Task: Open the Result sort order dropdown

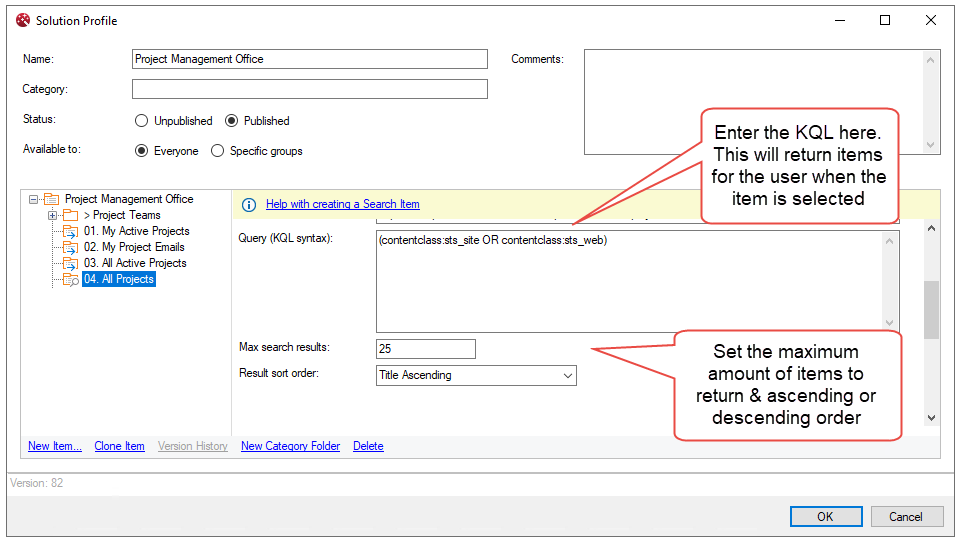Action: [x=567, y=376]
